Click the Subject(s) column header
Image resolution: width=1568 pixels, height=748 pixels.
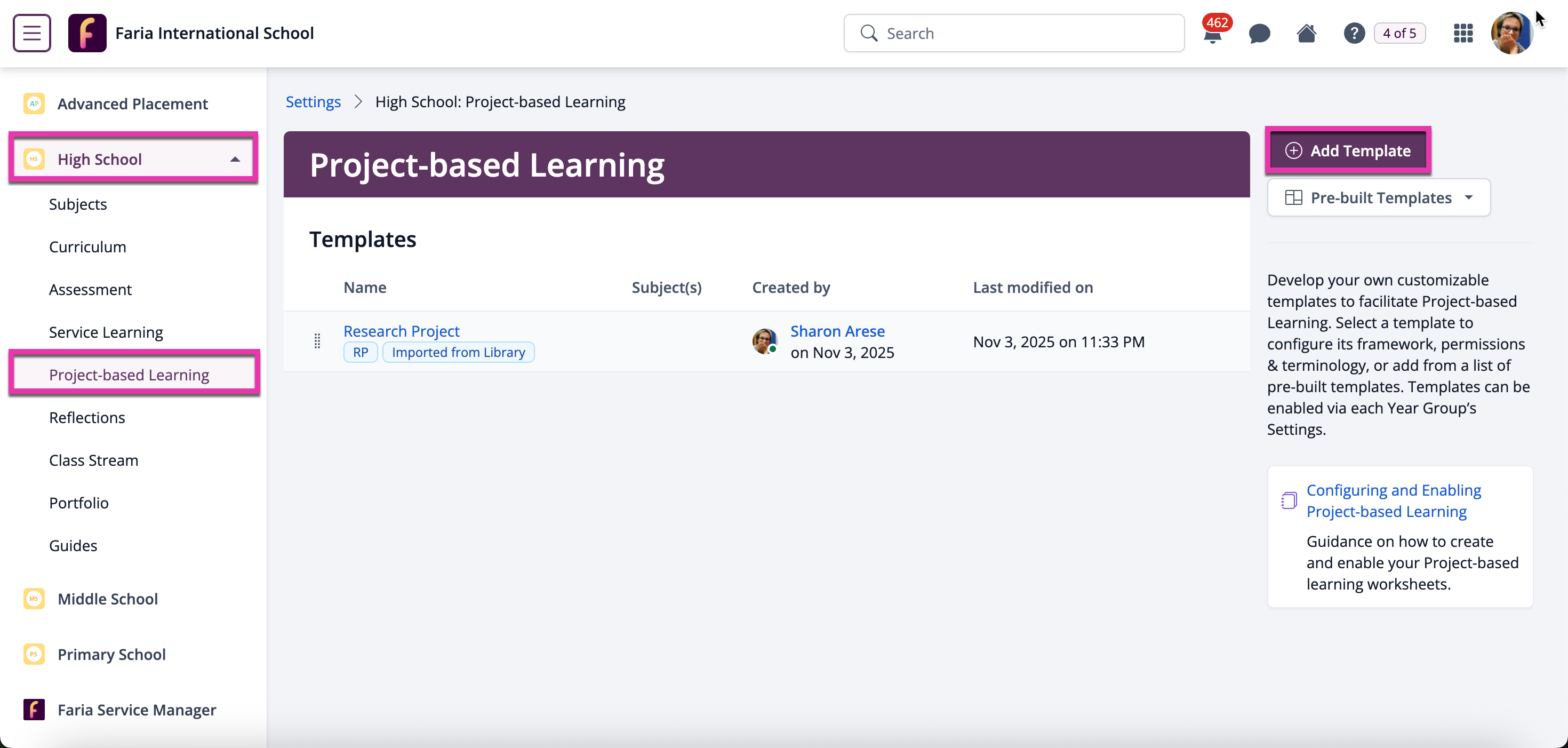tap(667, 288)
